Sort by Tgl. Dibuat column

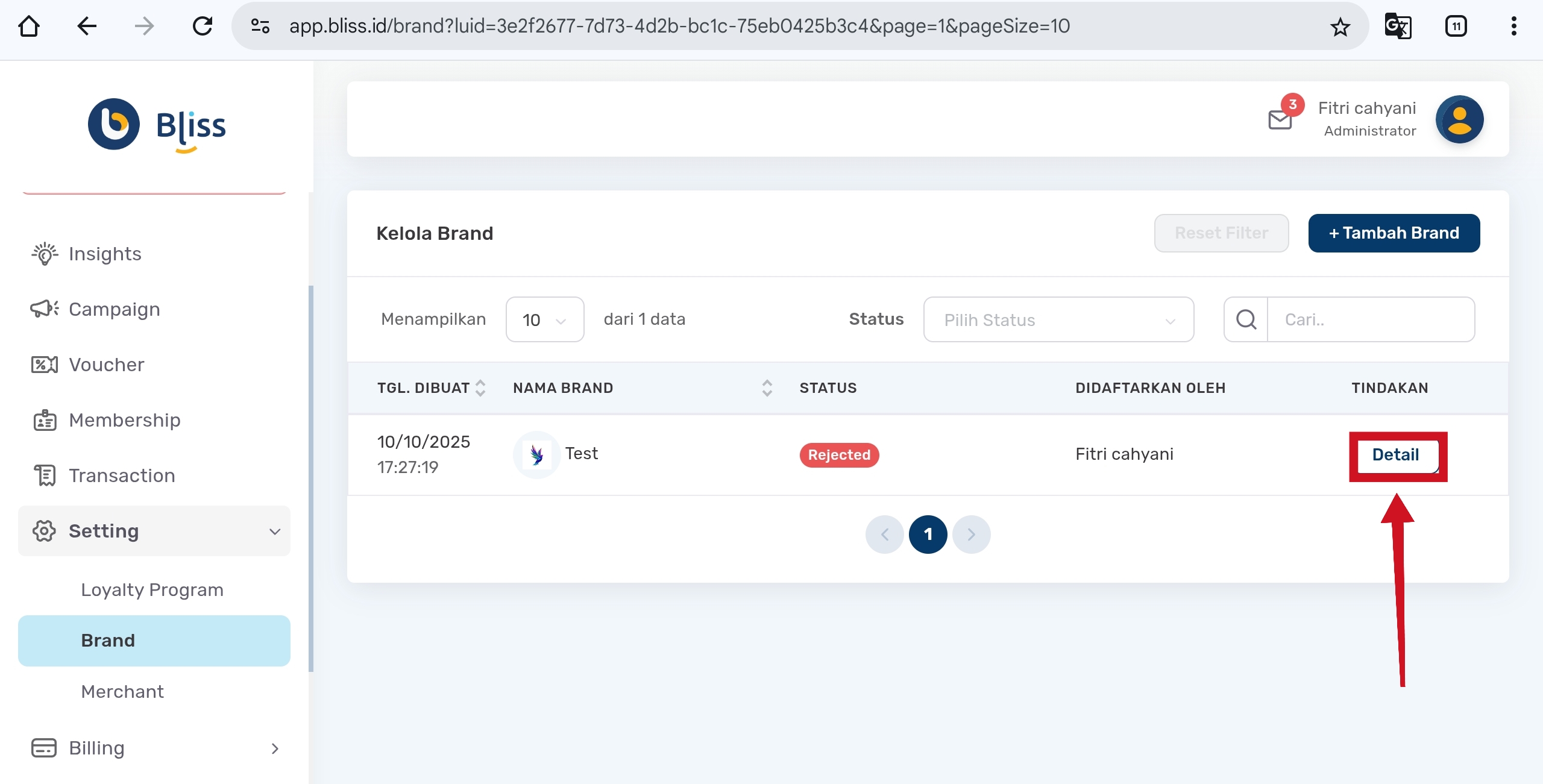pos(480,388)
